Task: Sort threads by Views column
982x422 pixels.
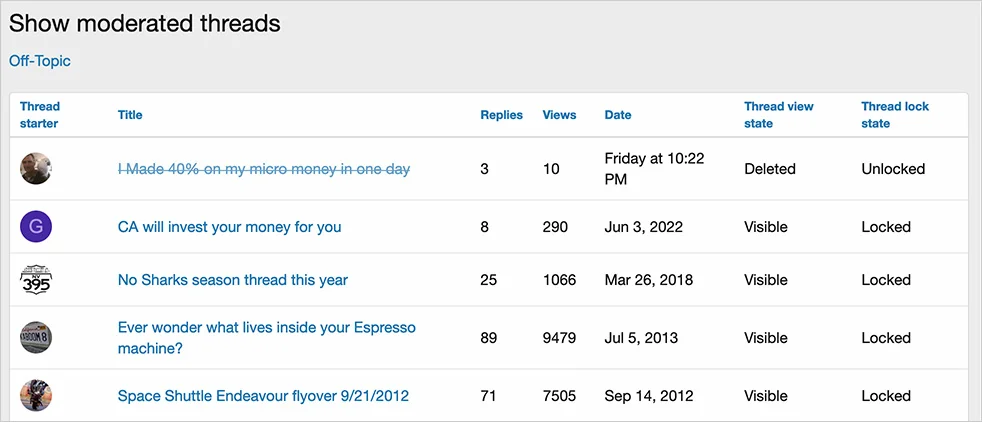Action: (559, 115)
